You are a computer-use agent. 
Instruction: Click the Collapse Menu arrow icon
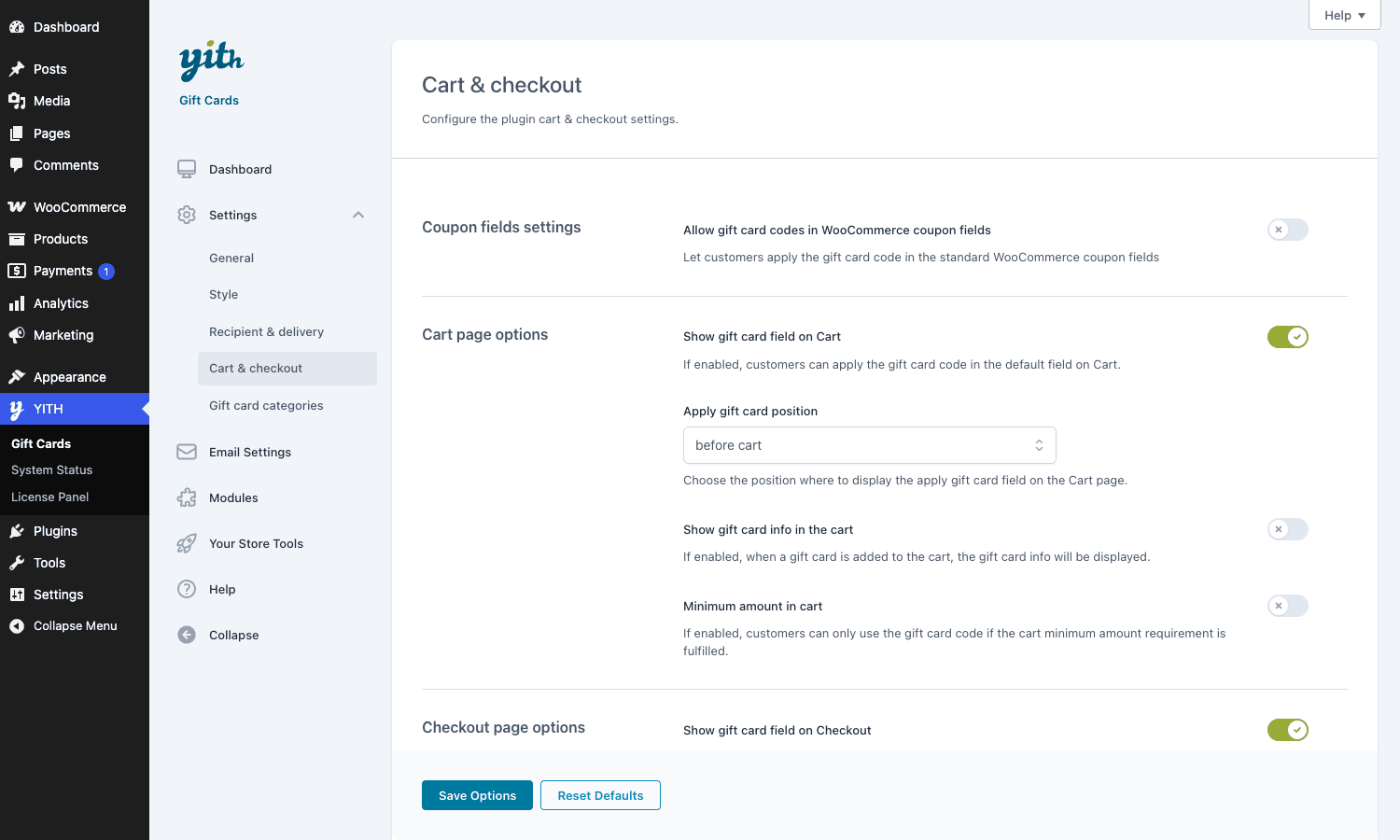click(17, 626)
